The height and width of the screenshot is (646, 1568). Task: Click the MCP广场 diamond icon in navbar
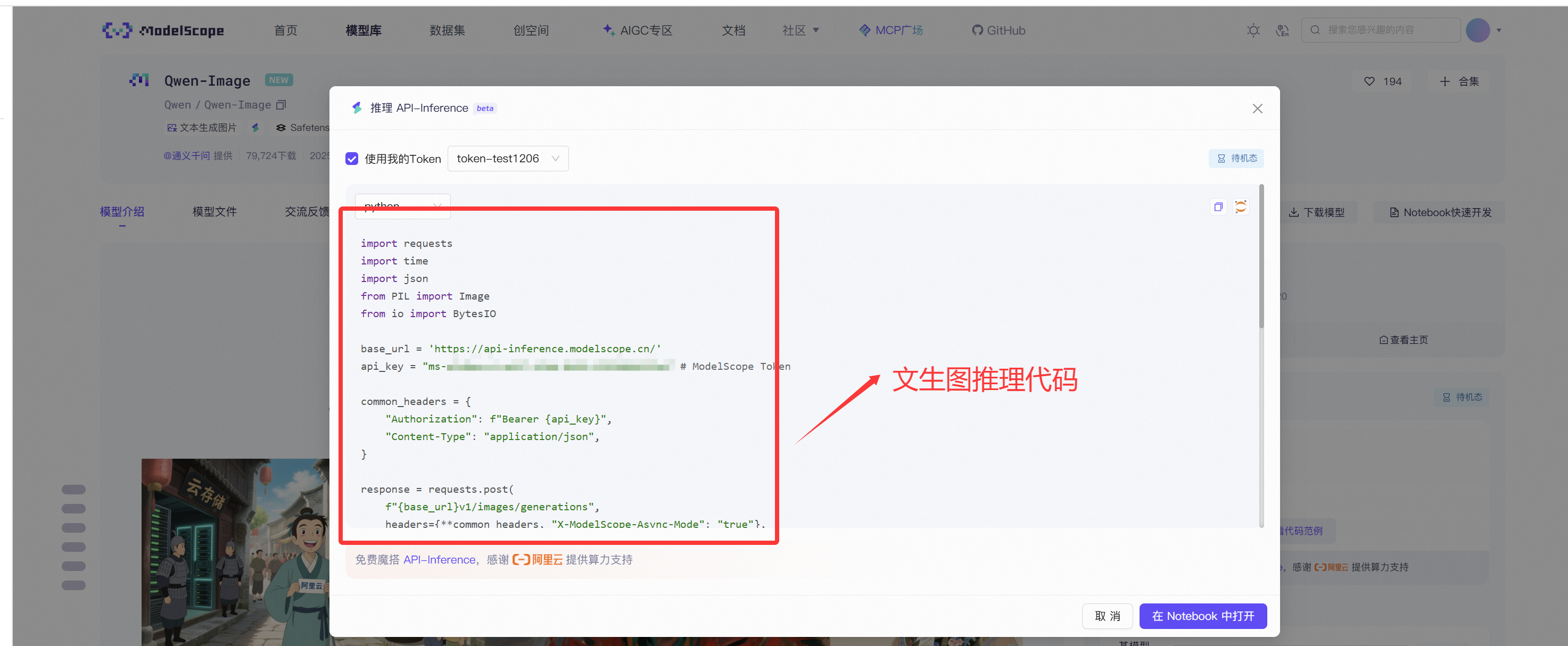click(864, 30)
